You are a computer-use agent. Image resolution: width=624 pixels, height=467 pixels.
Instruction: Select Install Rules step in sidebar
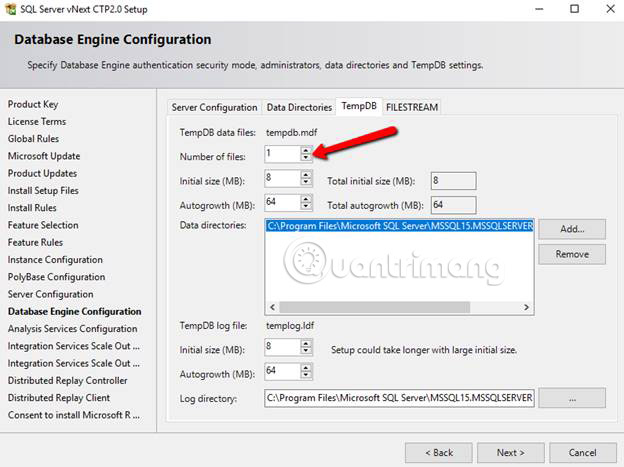pyautogui.click(x=32, y=208)
